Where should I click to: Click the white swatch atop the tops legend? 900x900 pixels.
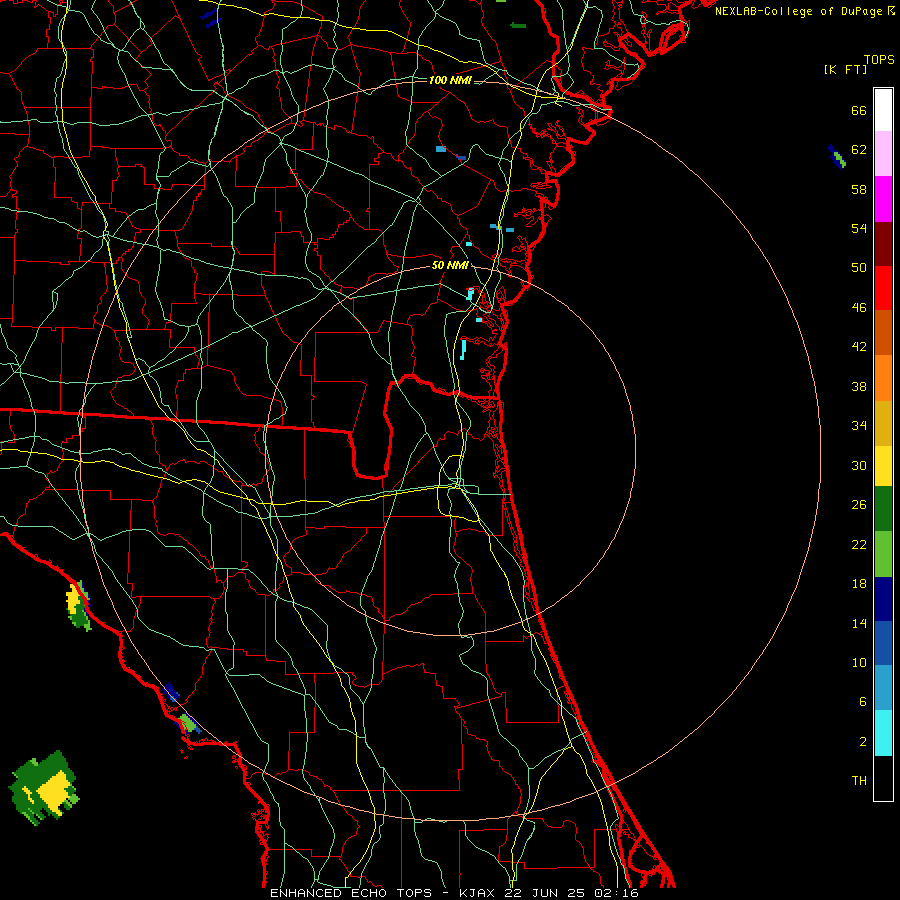click(883, 110)
